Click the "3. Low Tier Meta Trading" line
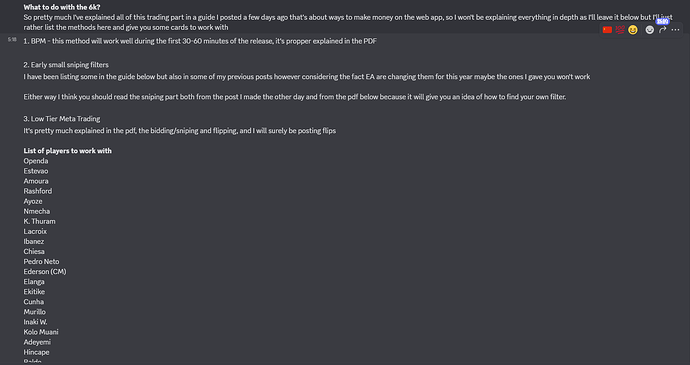 62,119
